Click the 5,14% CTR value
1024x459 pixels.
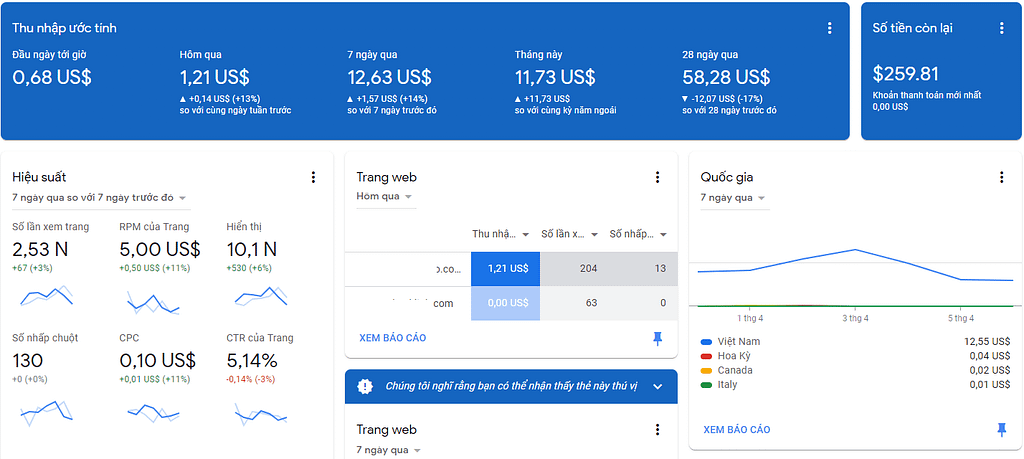pos(252,360)
